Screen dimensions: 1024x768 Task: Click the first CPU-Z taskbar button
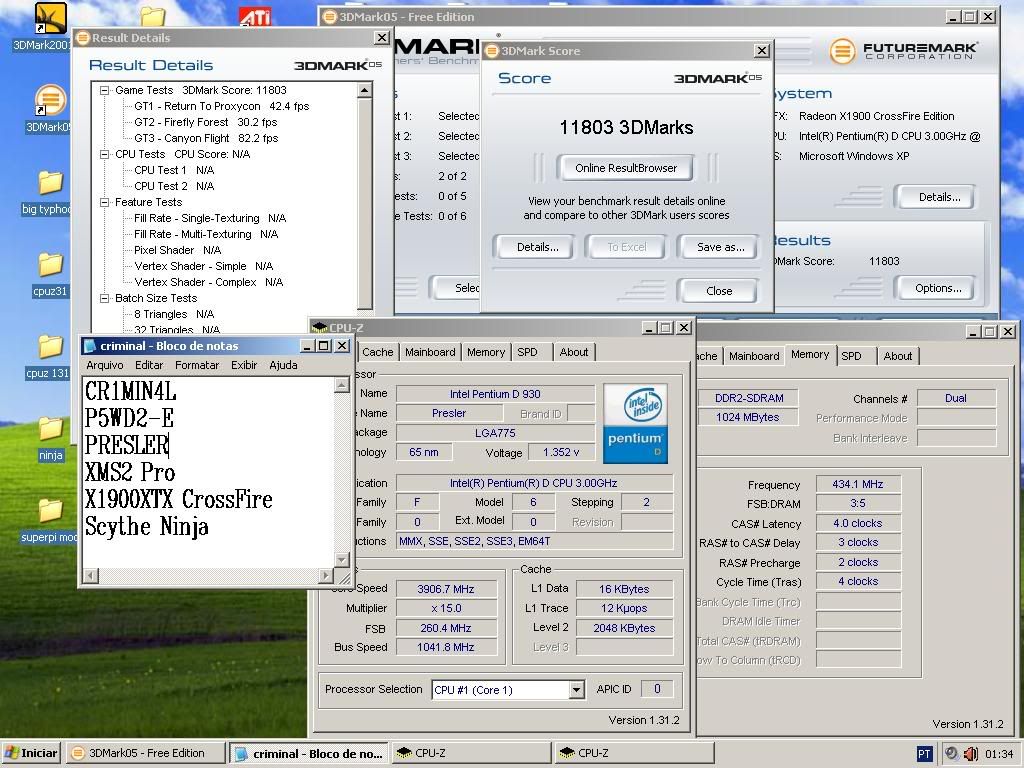471,753
